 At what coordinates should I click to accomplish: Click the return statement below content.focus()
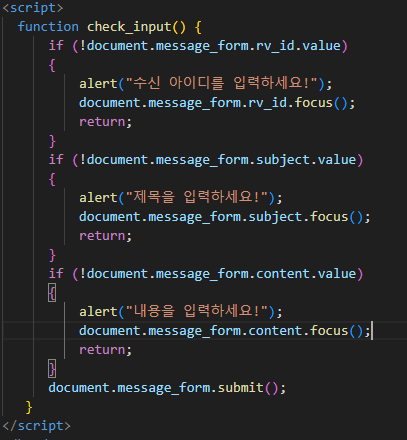[x=105, y=350]
